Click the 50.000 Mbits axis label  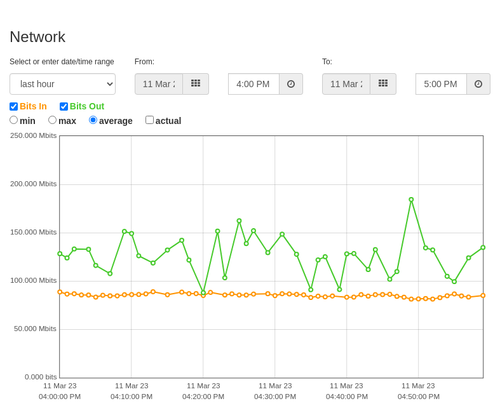pos(35,329)
